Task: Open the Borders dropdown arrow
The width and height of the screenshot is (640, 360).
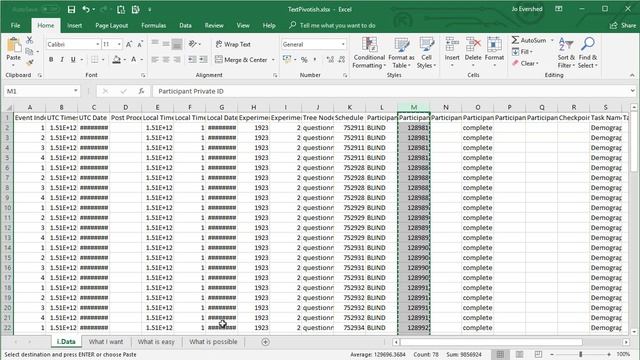Action: coord(103,60)
